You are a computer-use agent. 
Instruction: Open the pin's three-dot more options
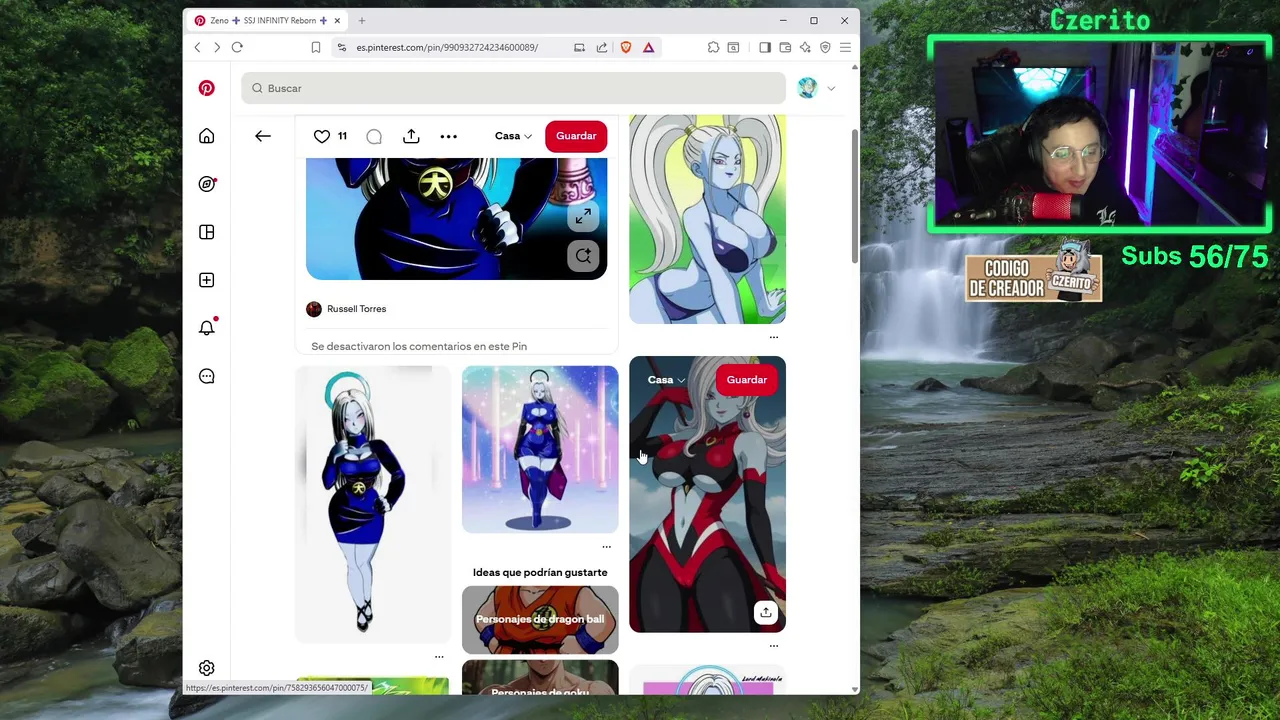pos(449,136)
